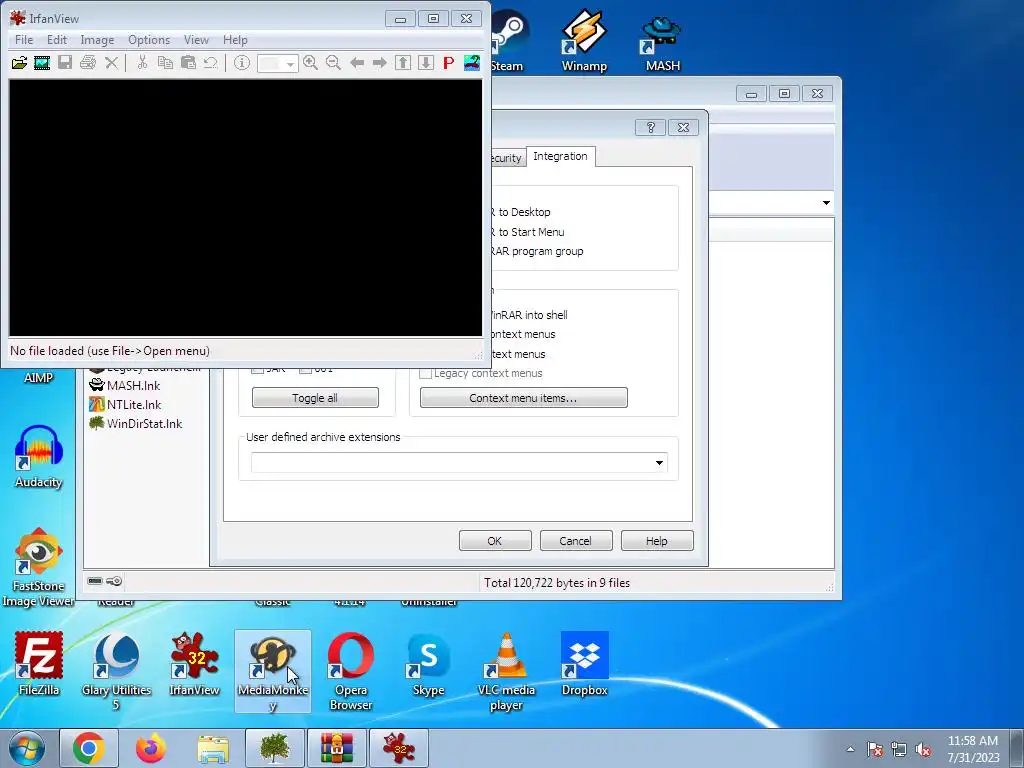Click the WinRAR taskbar button
The image size is (1024, 768).
pyautogui.click(x=336, y=748)
